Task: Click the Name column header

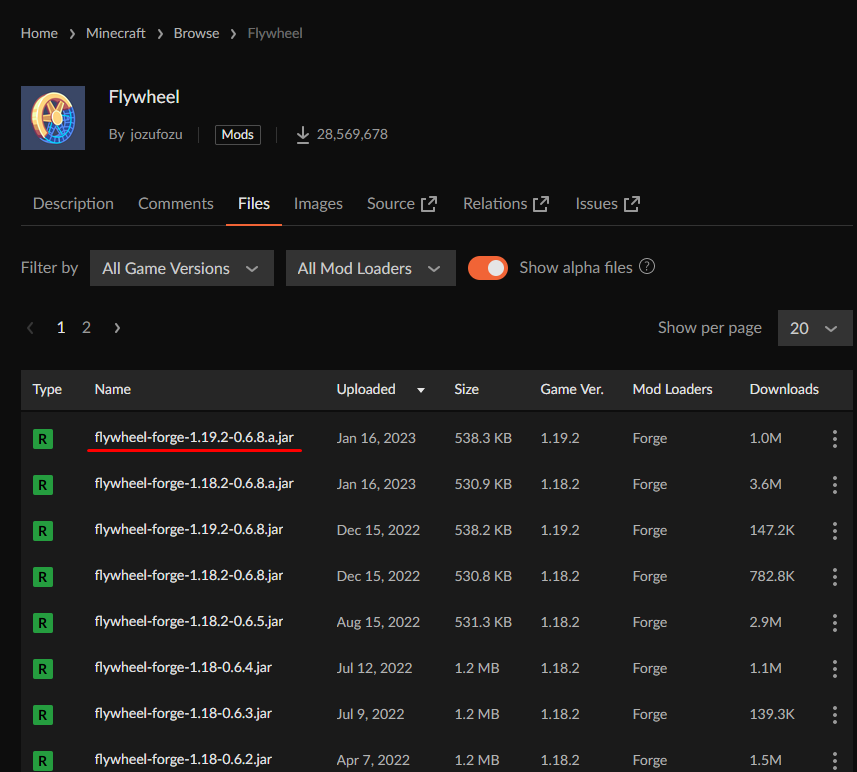Action: pyautogui.click(x=113, y=389)
